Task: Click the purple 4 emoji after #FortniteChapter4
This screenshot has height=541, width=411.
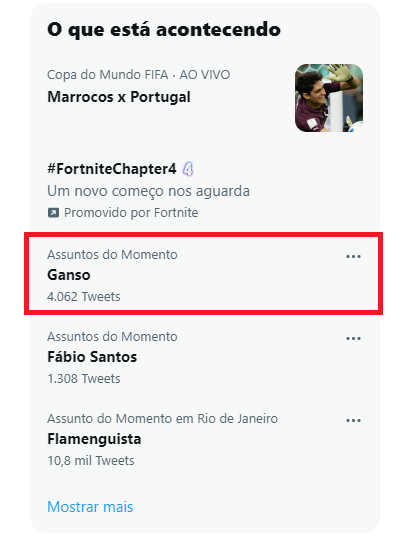Action: point(188,169)
